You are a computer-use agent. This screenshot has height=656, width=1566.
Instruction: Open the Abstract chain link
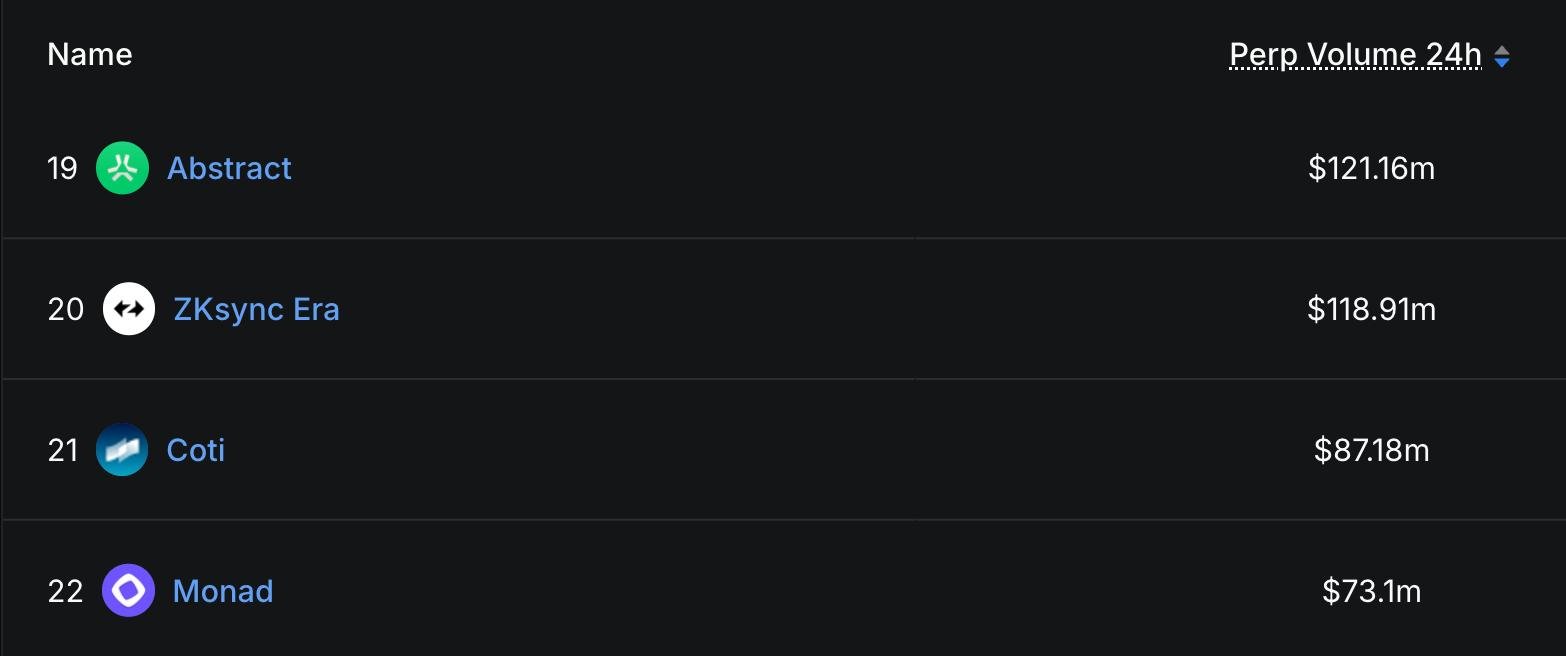tap(229, 168)
